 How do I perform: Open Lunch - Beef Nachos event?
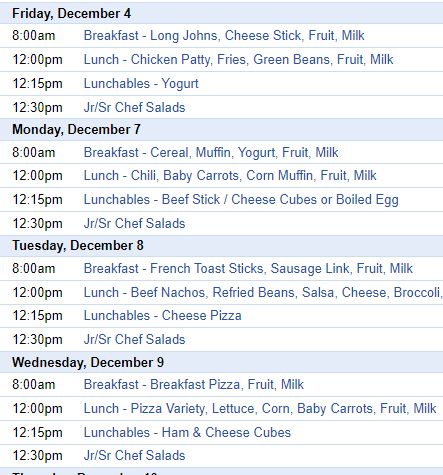[263, 293]
